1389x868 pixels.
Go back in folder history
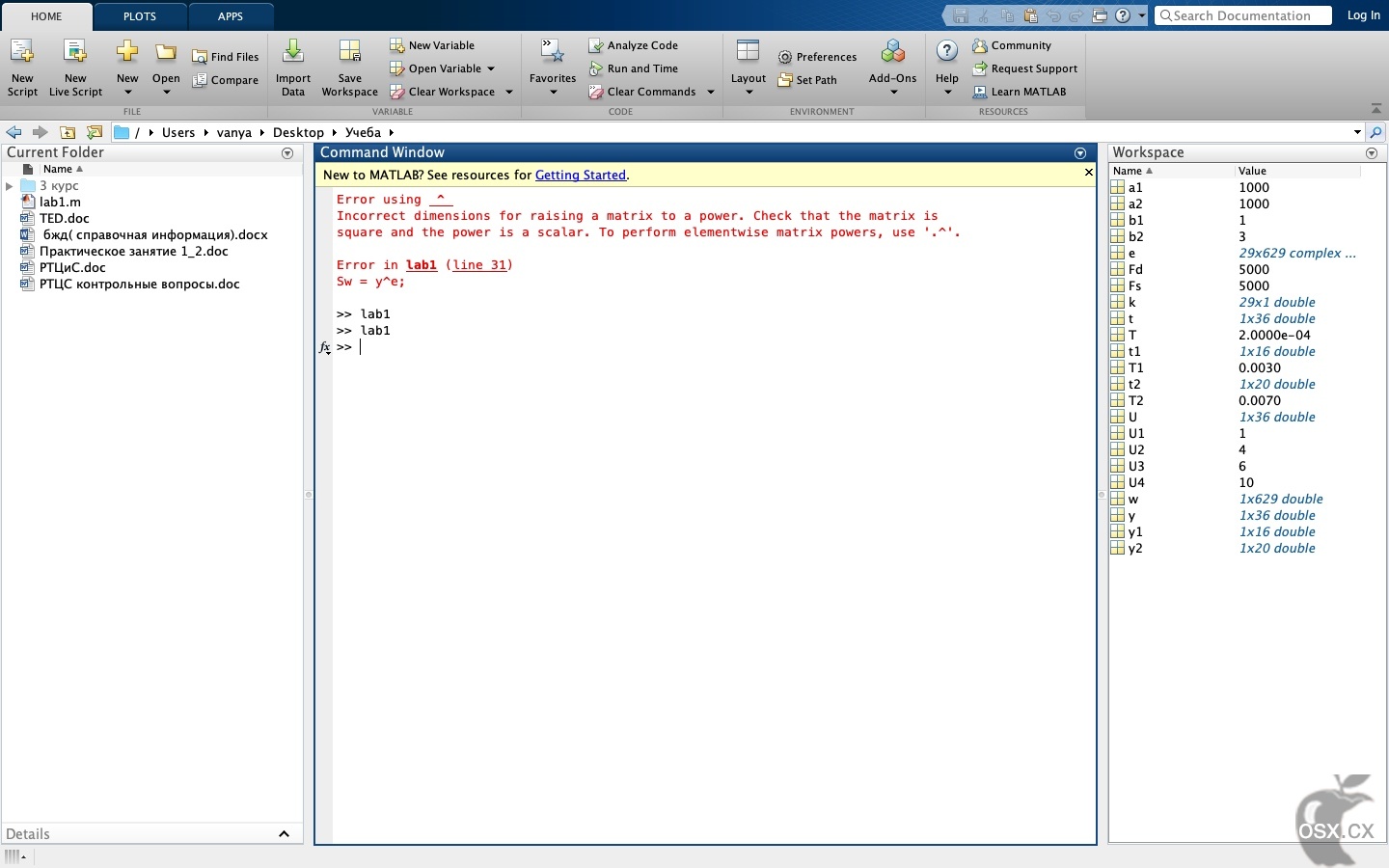[14, 132]
